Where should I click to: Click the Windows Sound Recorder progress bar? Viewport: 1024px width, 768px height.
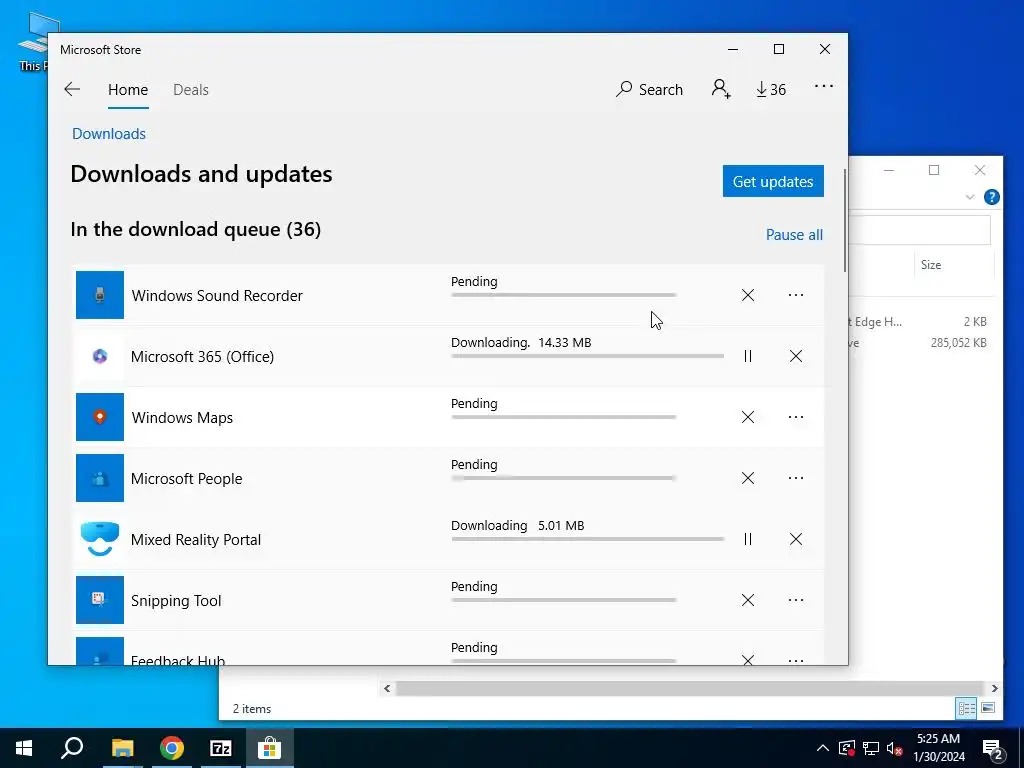[563, 295]
